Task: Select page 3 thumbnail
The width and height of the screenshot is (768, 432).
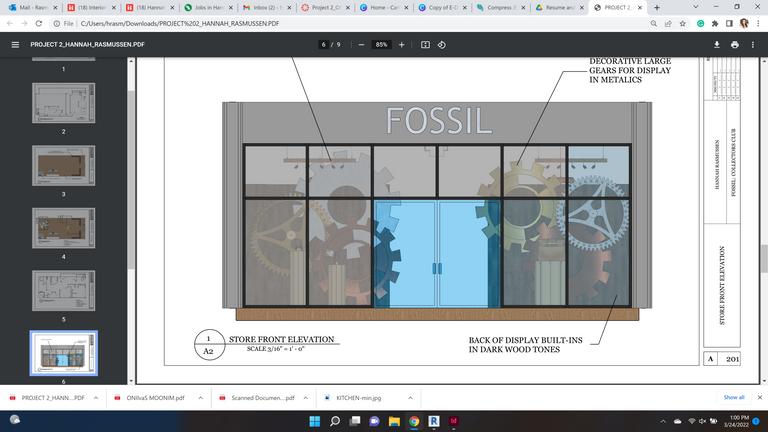Action: pos(64,166)
